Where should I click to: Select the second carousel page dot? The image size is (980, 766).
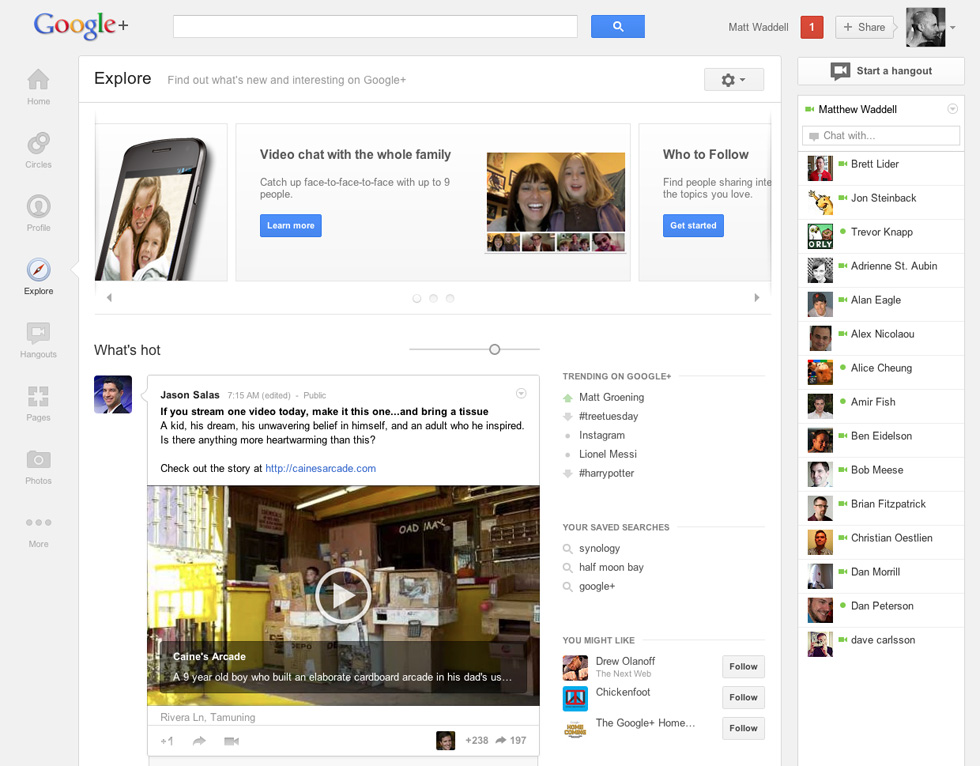coord(433,298)
